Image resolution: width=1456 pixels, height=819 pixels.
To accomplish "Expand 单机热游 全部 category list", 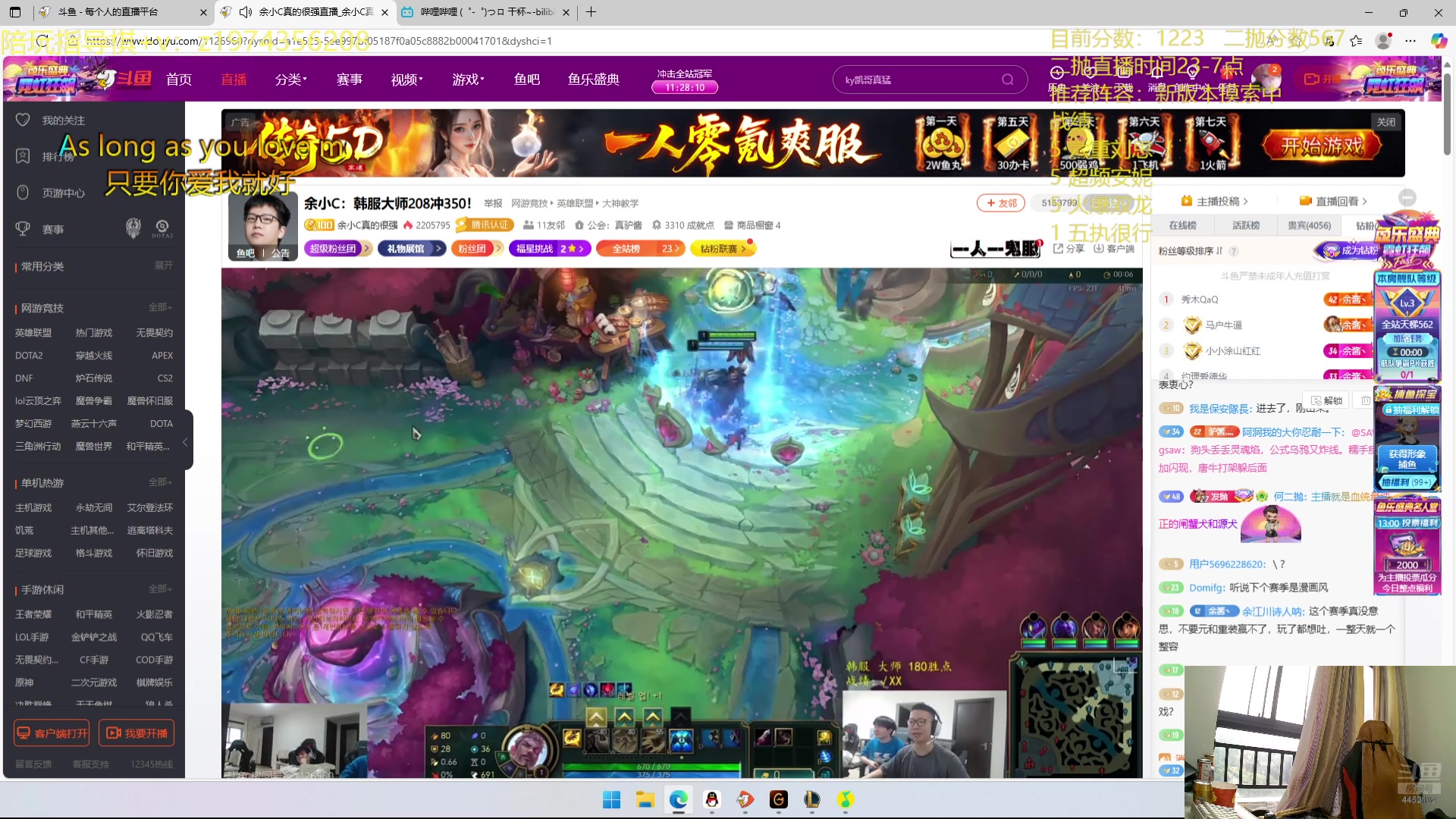I will (160, 482).
